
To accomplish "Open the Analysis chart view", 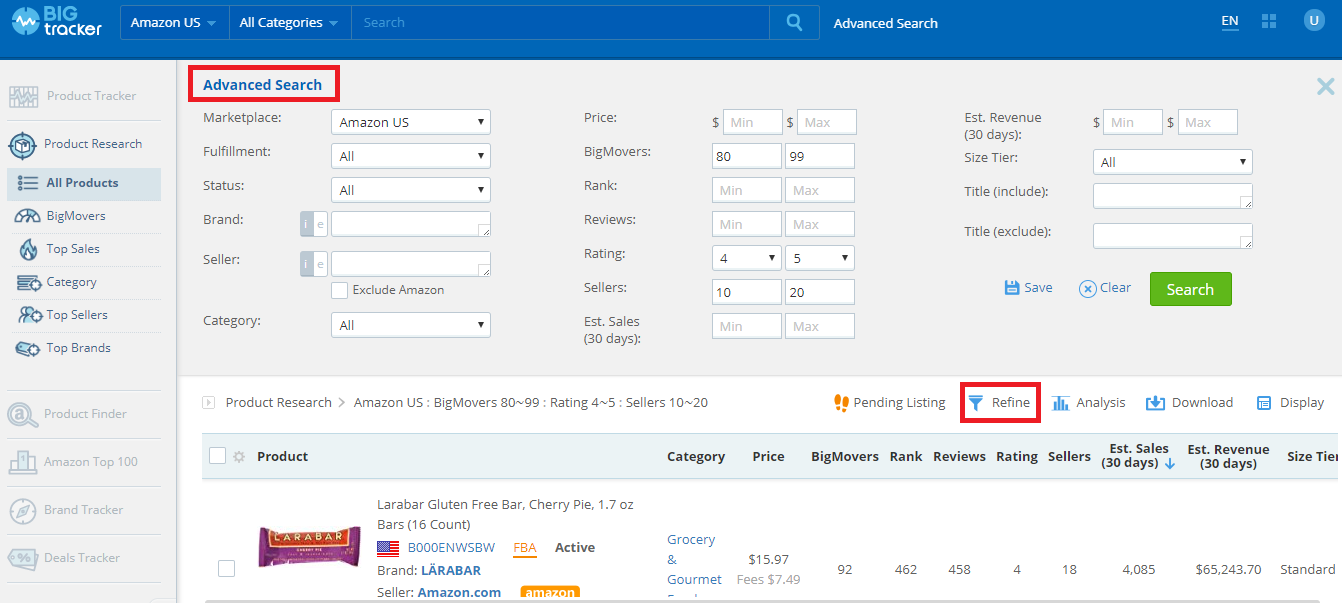I will point(1088,403).
